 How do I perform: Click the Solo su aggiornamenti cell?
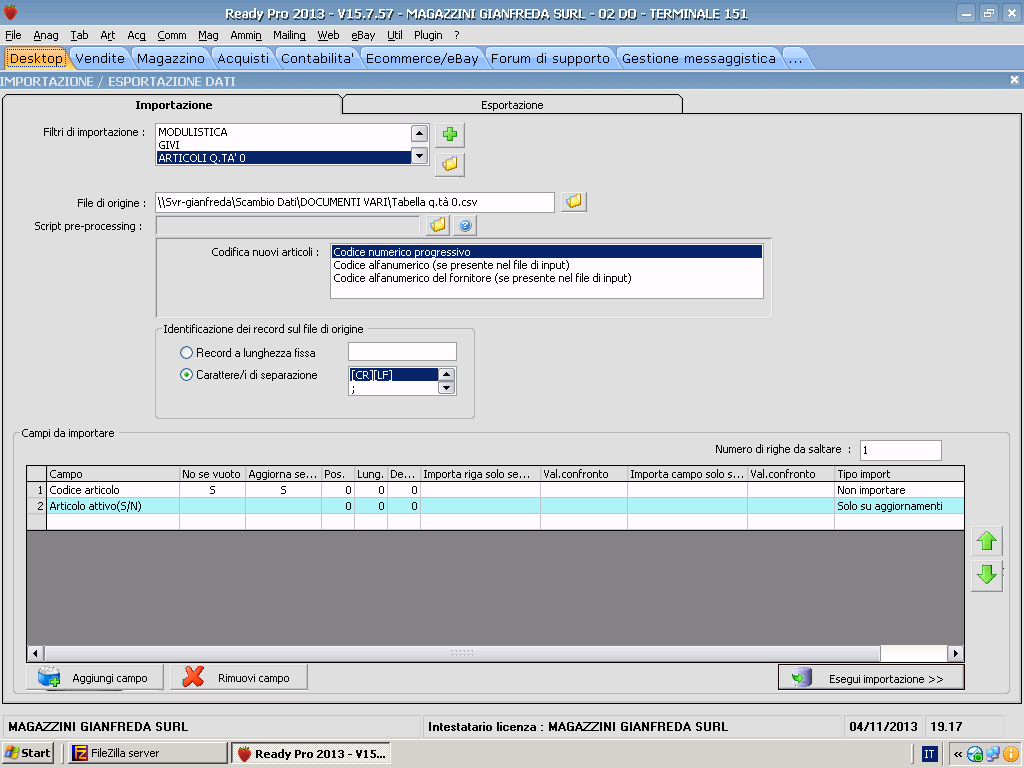tap(899, 506)
